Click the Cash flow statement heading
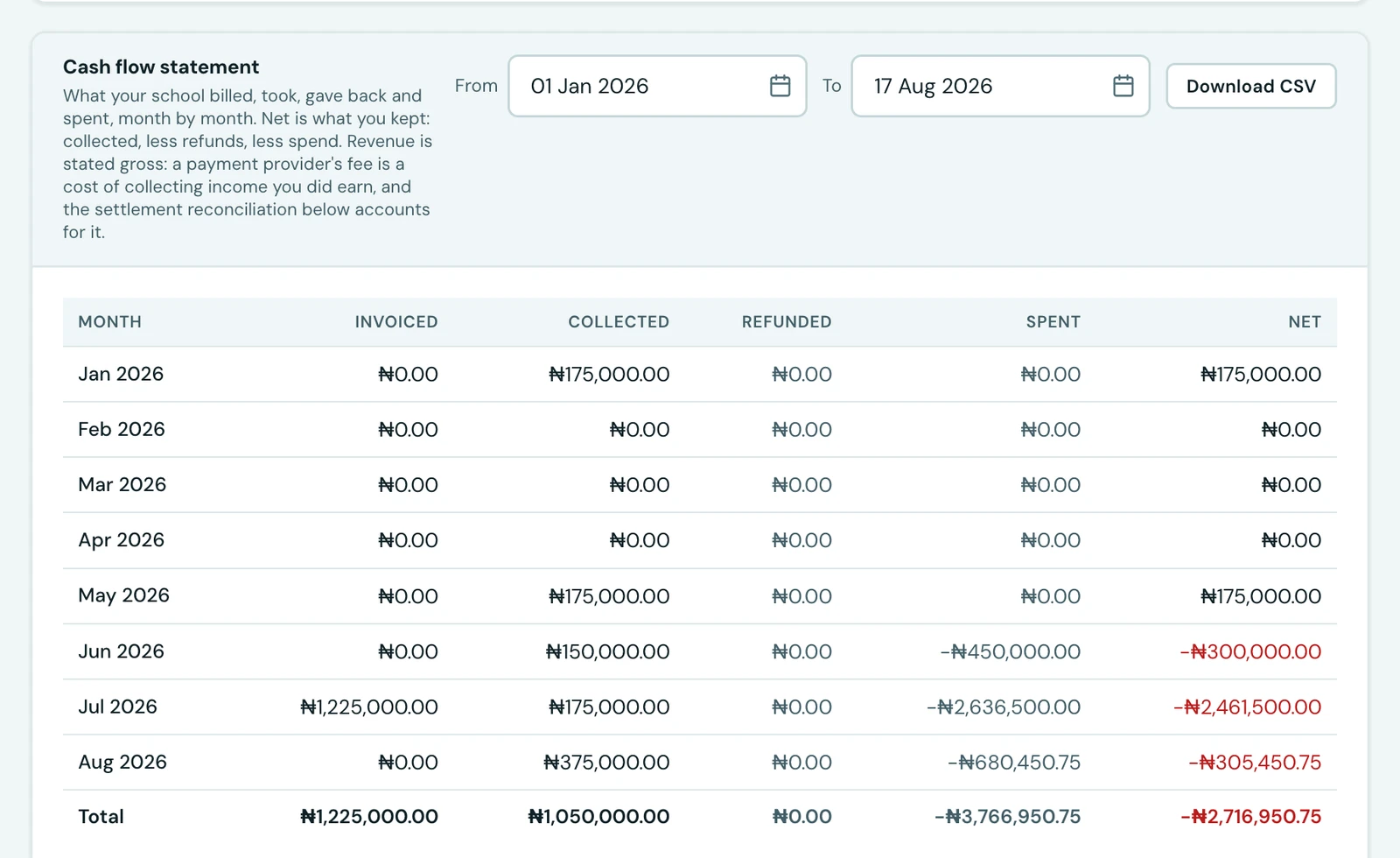 (x=161, y=67)
